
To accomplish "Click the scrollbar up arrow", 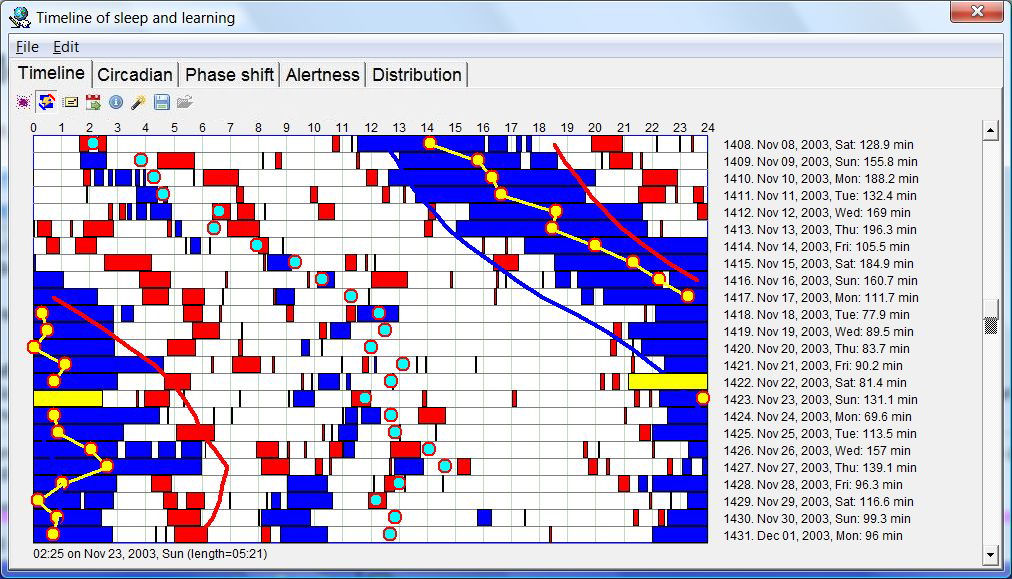I will [x=991, y=130].
